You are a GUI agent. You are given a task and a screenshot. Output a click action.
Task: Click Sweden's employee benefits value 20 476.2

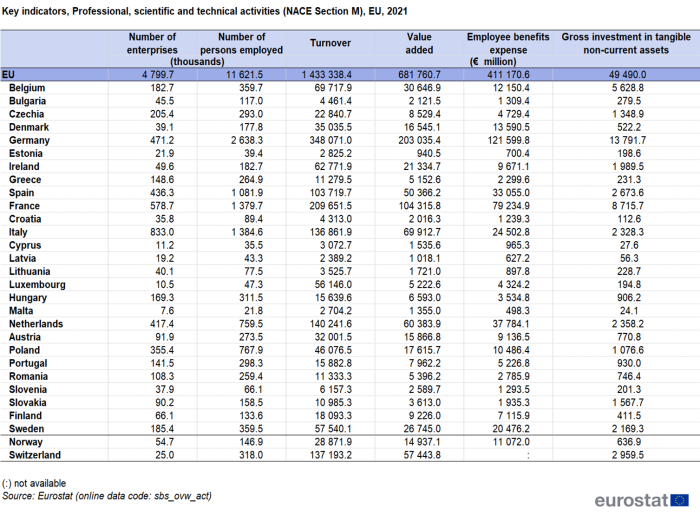click(x=511, y=429)
